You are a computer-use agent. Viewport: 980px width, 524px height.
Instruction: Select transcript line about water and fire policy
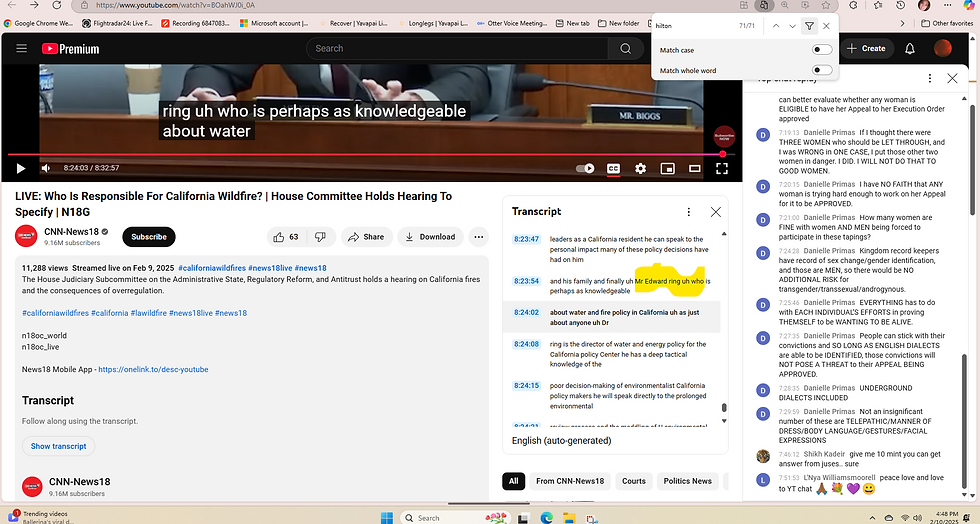point(612,317)
